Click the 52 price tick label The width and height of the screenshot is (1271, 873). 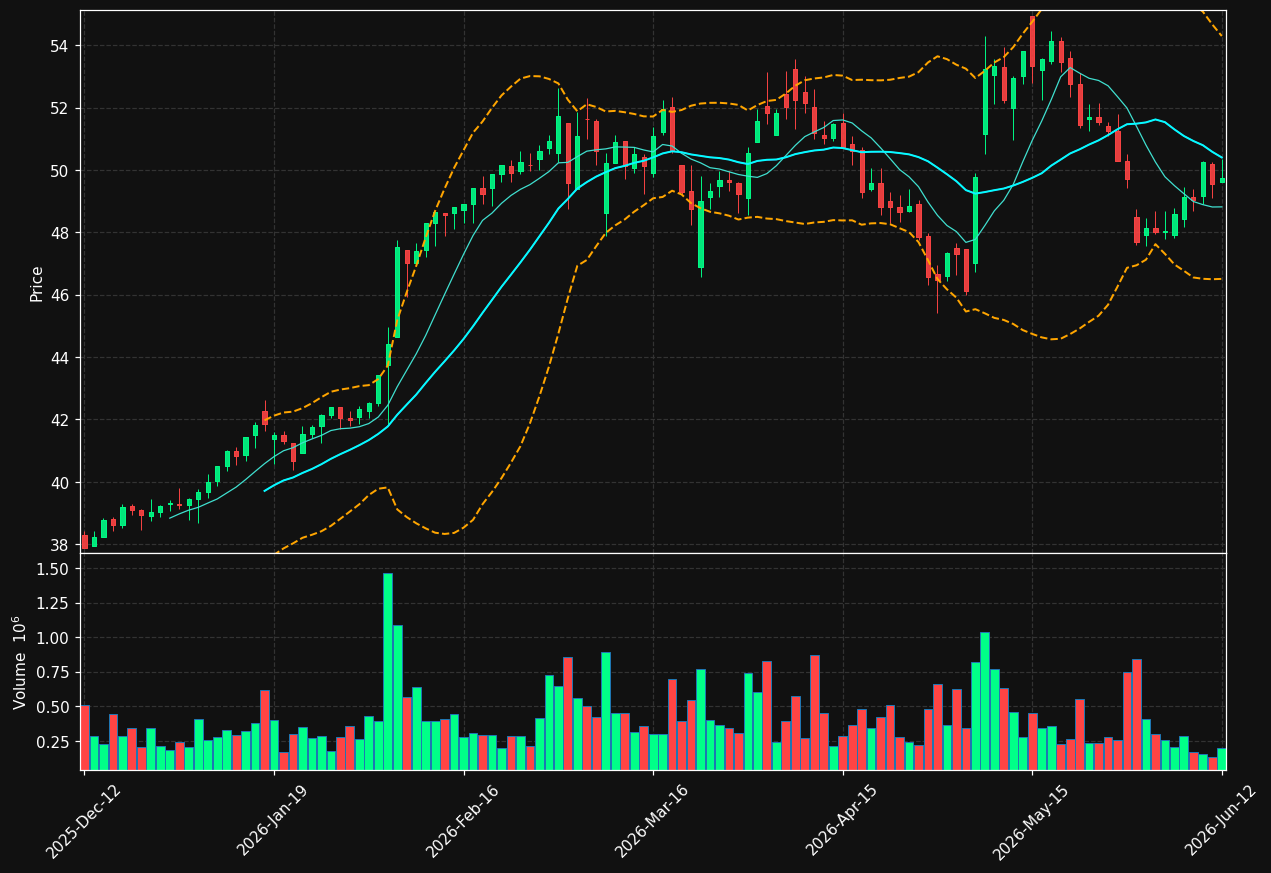pyautogui.click(x=59, y=108)
